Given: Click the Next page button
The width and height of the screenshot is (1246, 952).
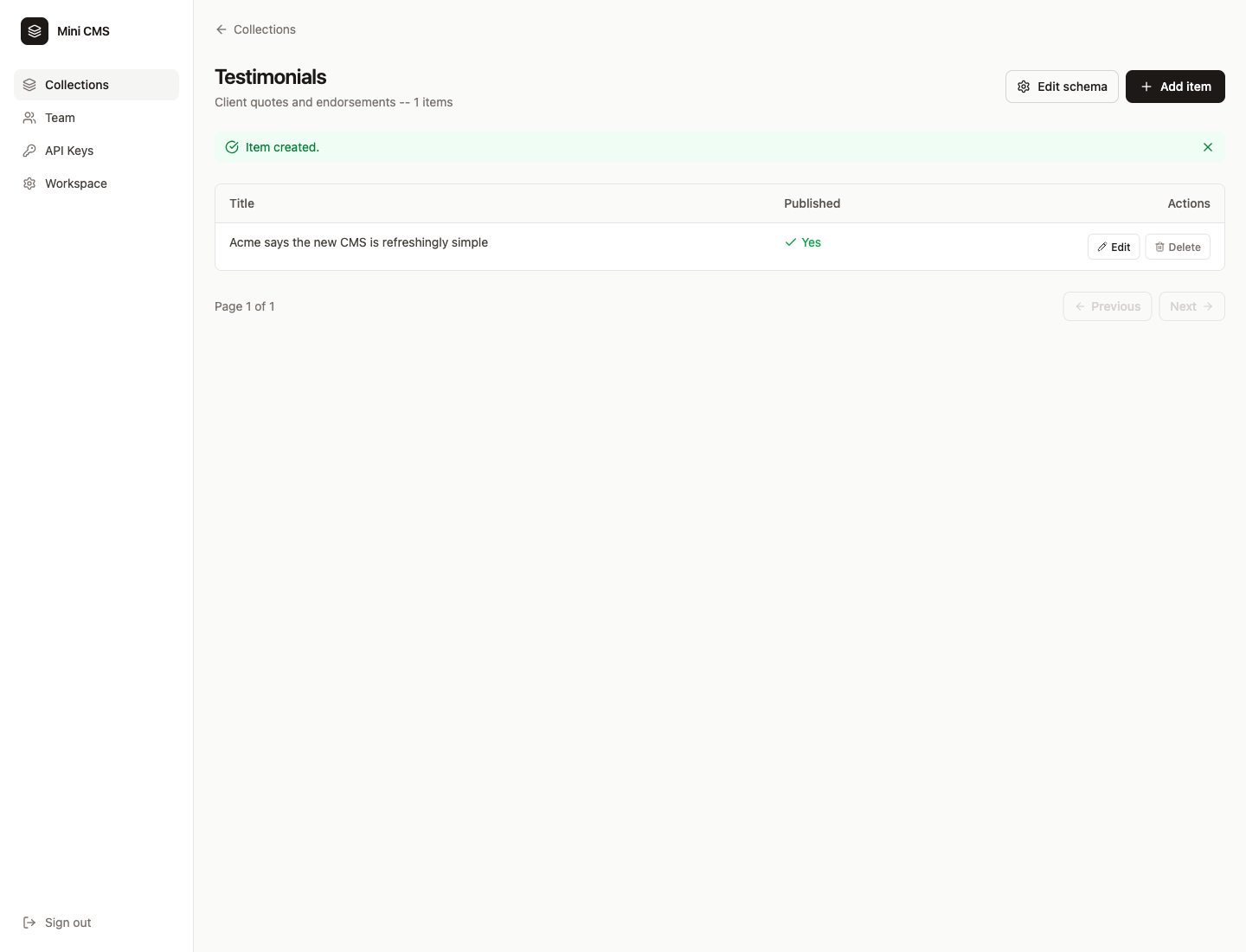Looking at the screenshot, I should pos(1191,306).
